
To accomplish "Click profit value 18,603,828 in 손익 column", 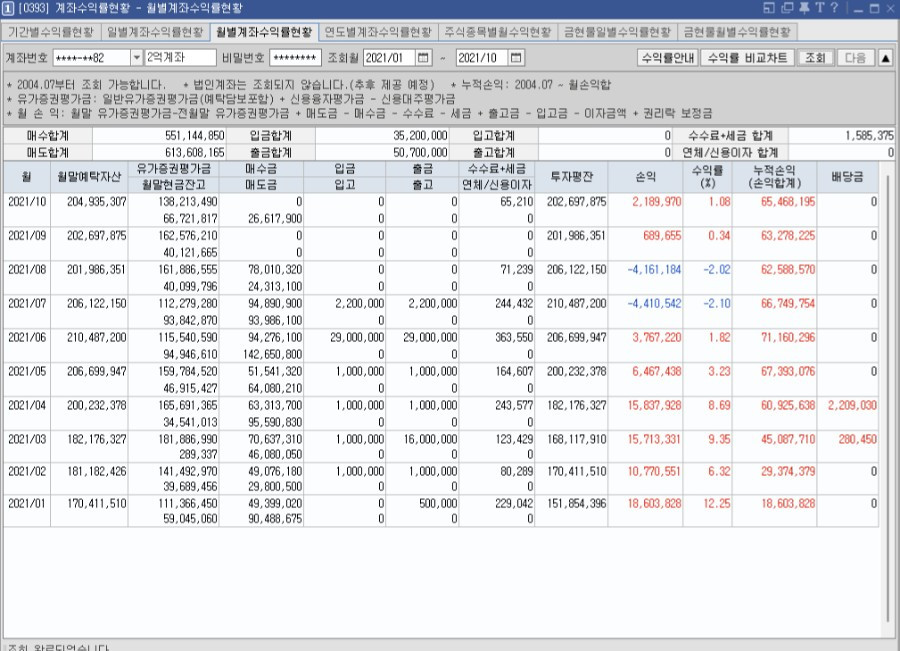I will tap(654, 503).
